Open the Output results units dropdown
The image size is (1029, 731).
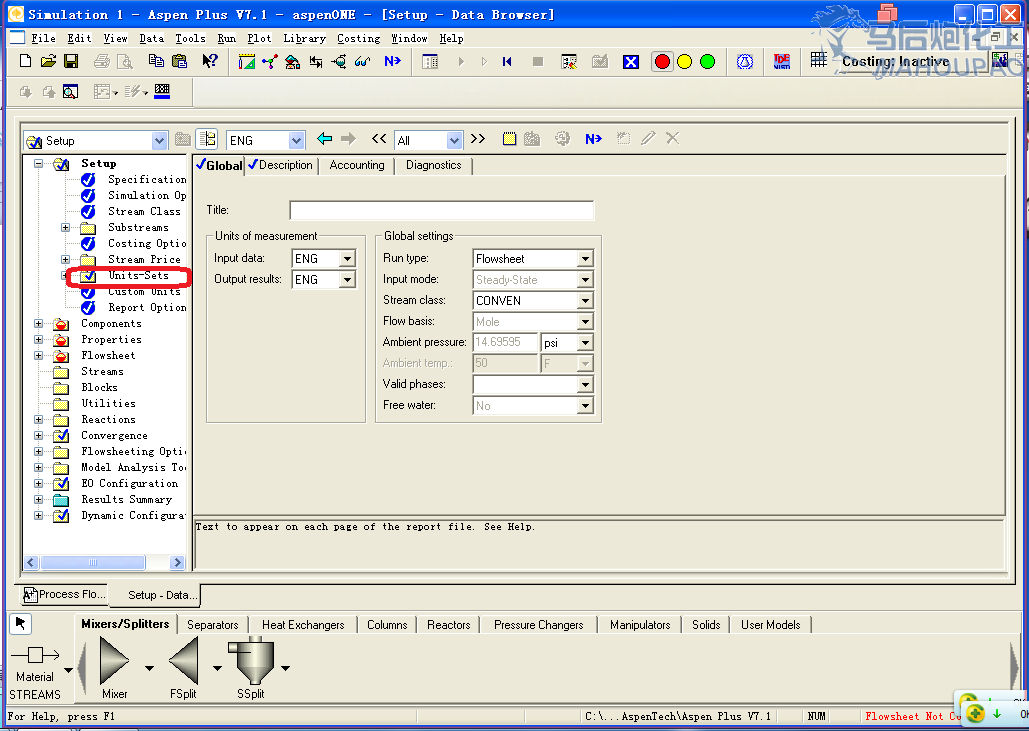click(x=348, y=280)
